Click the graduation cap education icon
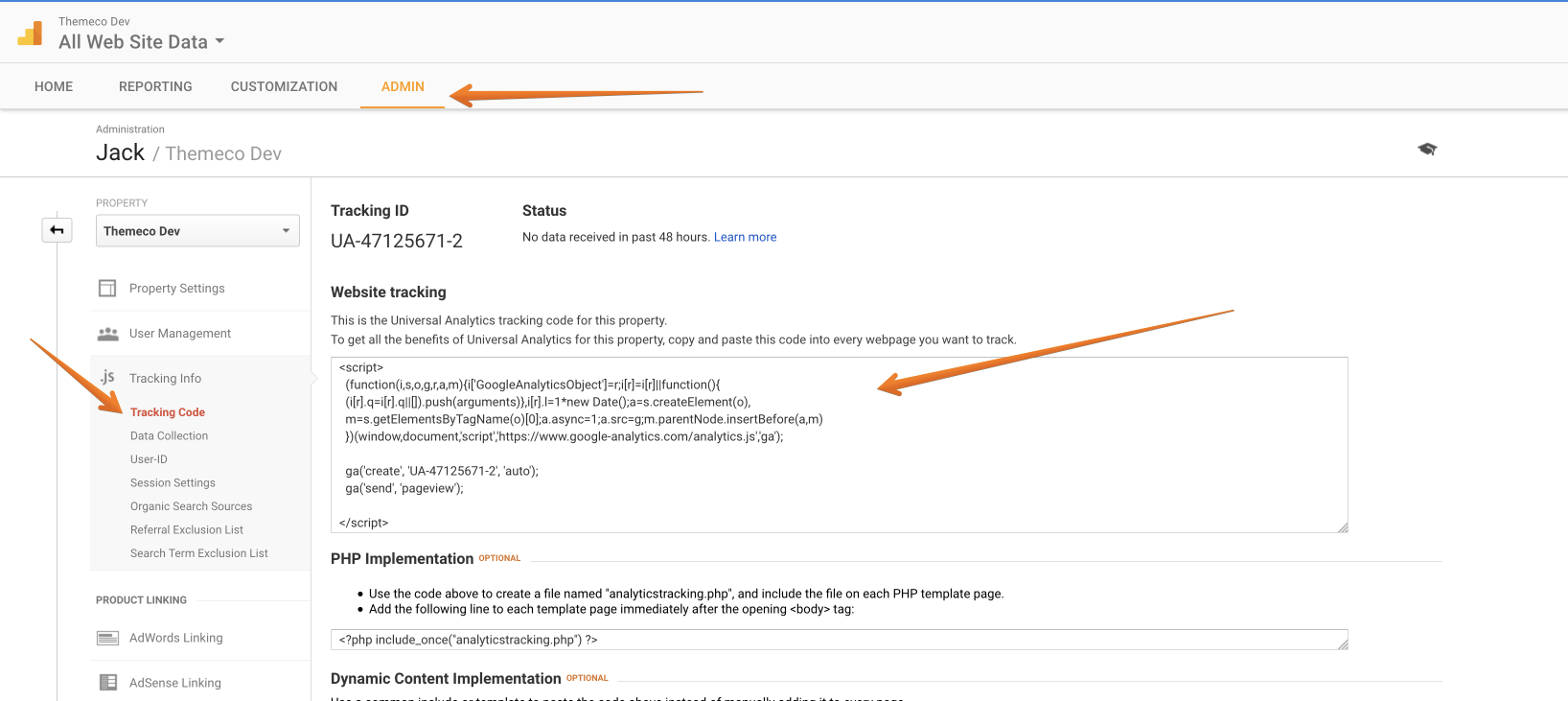Image resolution: width=1568 pixels, height=701 pixels. coord(1427,149)
